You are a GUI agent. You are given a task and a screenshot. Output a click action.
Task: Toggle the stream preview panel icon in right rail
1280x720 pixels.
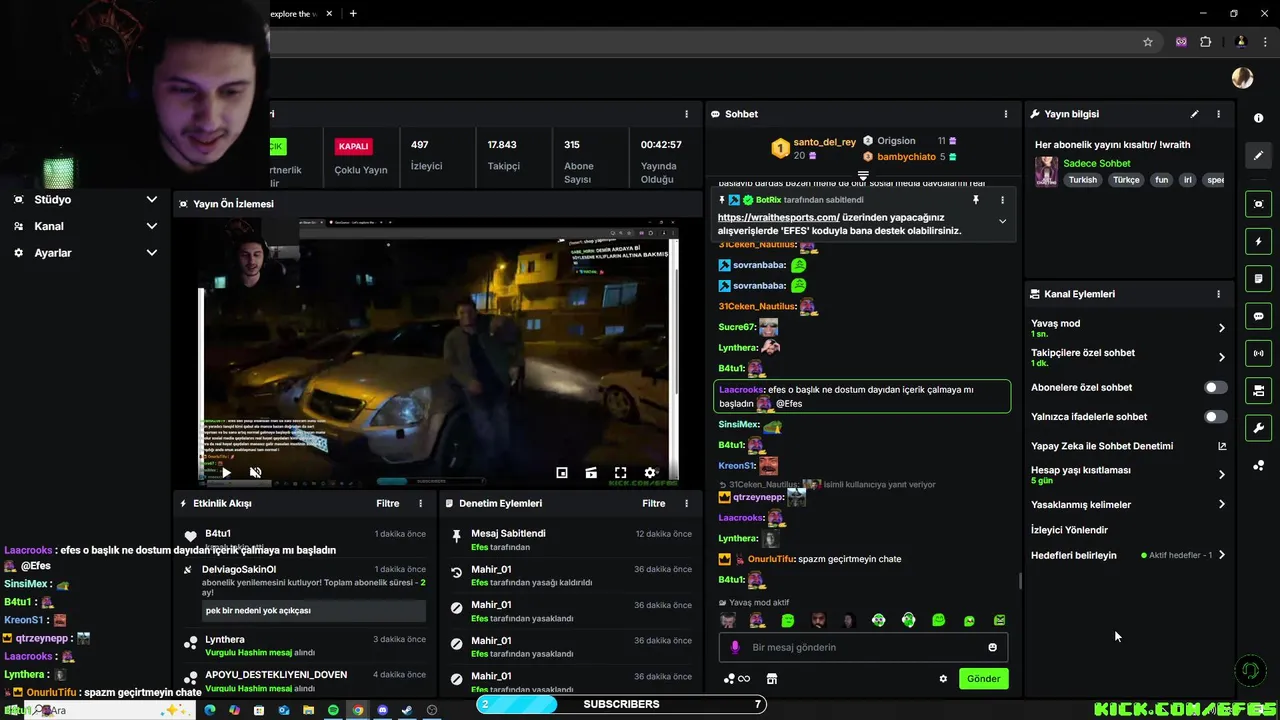click(x=1258, y=204)
